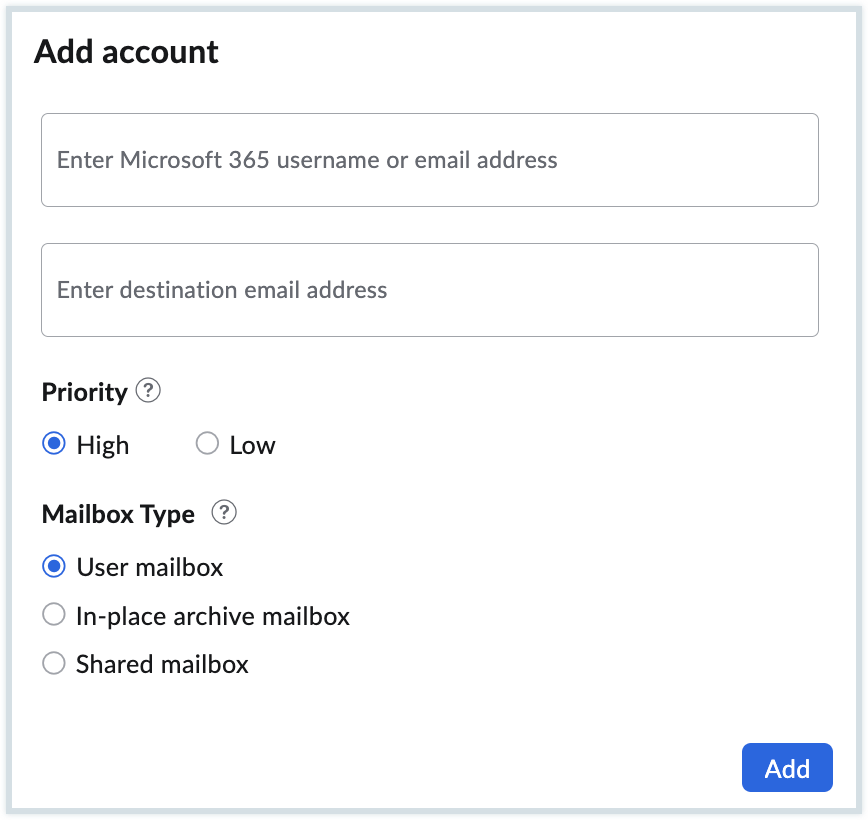The width and height of the screenshot is (868, 820).
Task: Open the Priority help tooltip icon
Action: pos(148,391)
